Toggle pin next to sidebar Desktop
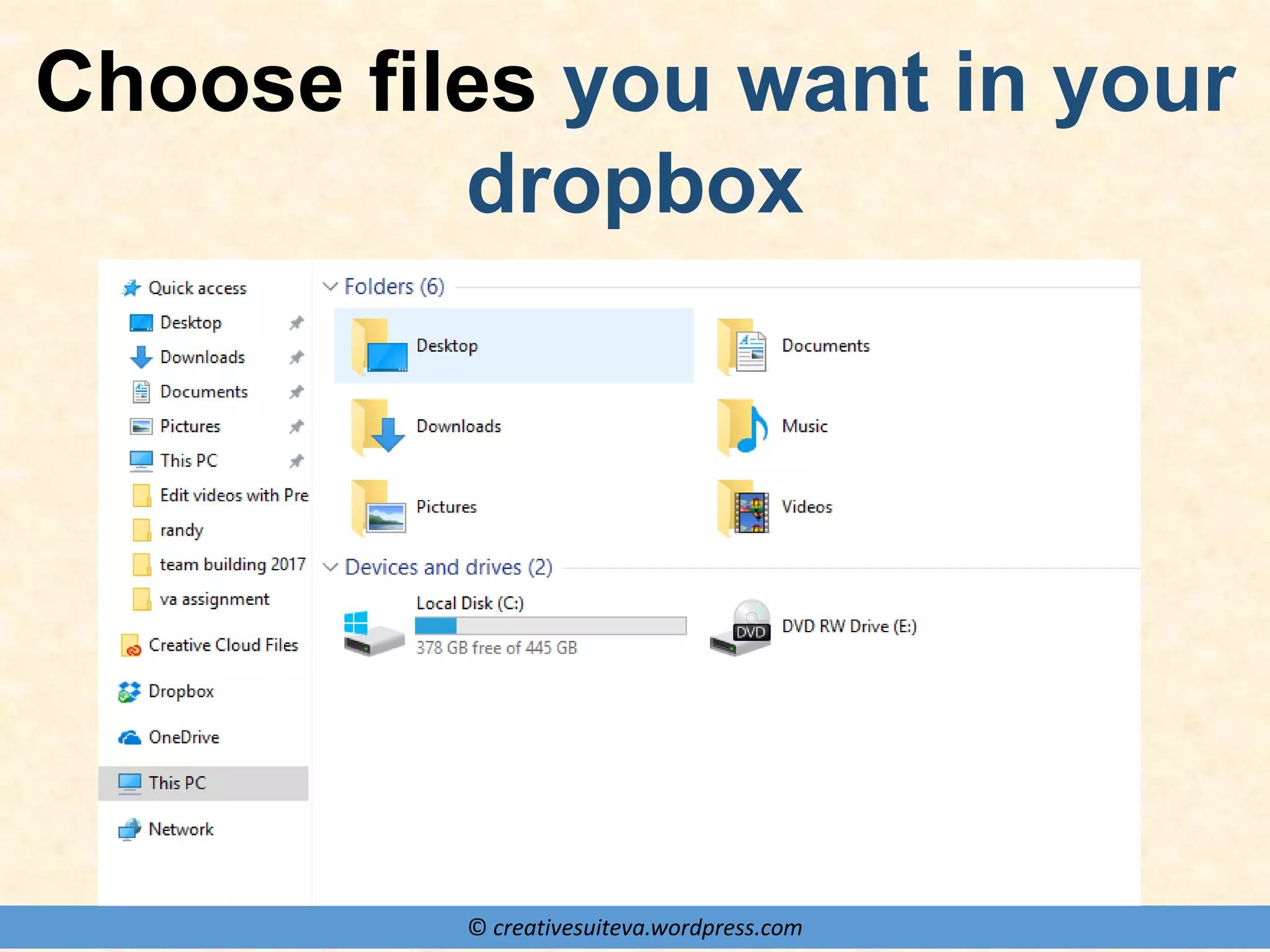1270x952 pixels. tap(296, 323)
